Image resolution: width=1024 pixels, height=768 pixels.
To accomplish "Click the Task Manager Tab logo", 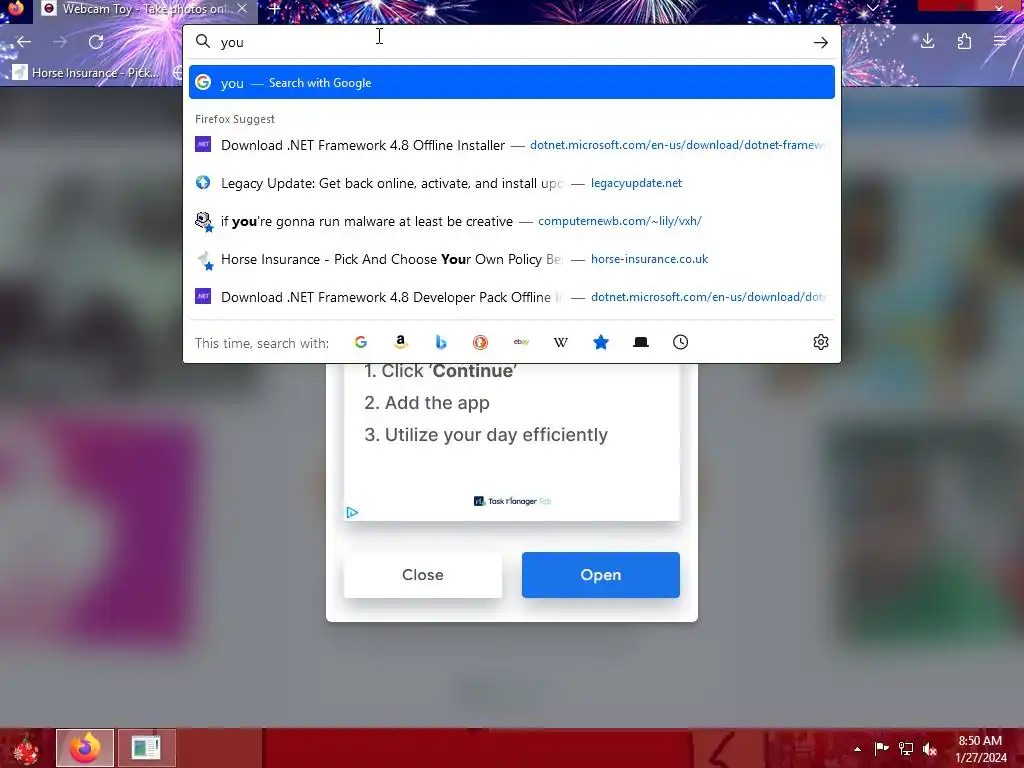I will [513, 501].
